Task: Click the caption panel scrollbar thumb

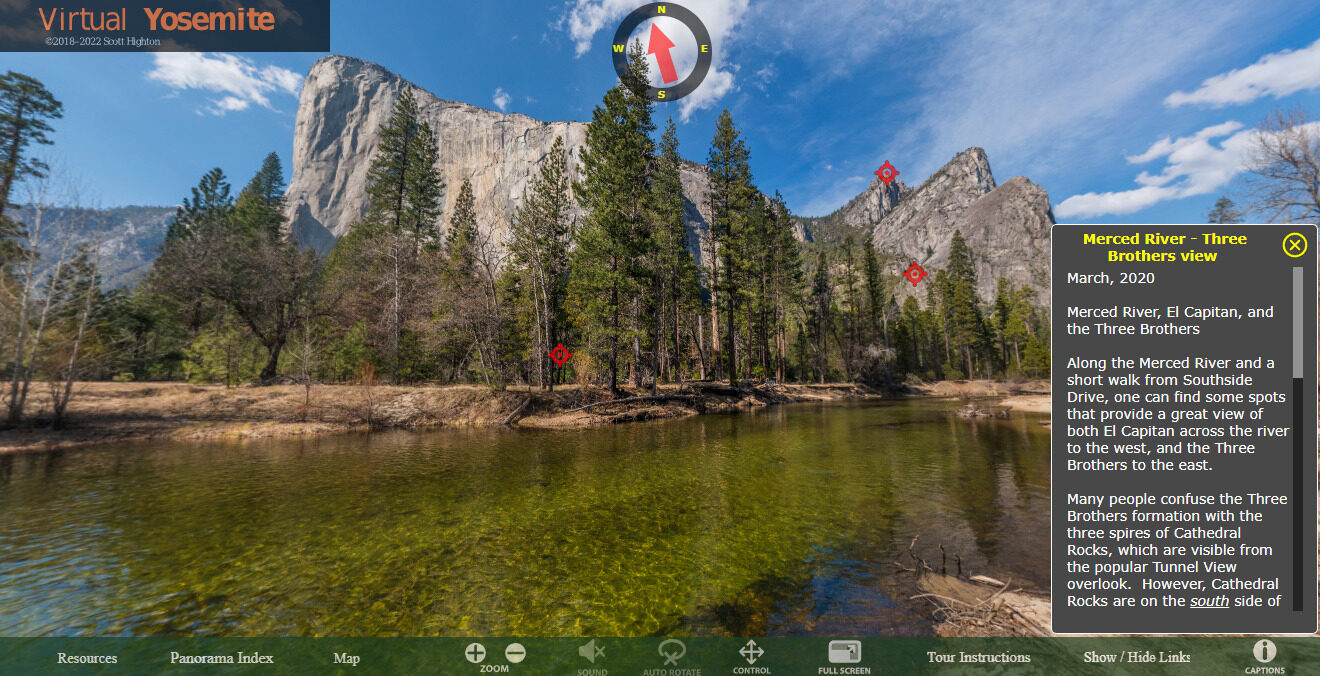Action: click(x=1298, y=322)
